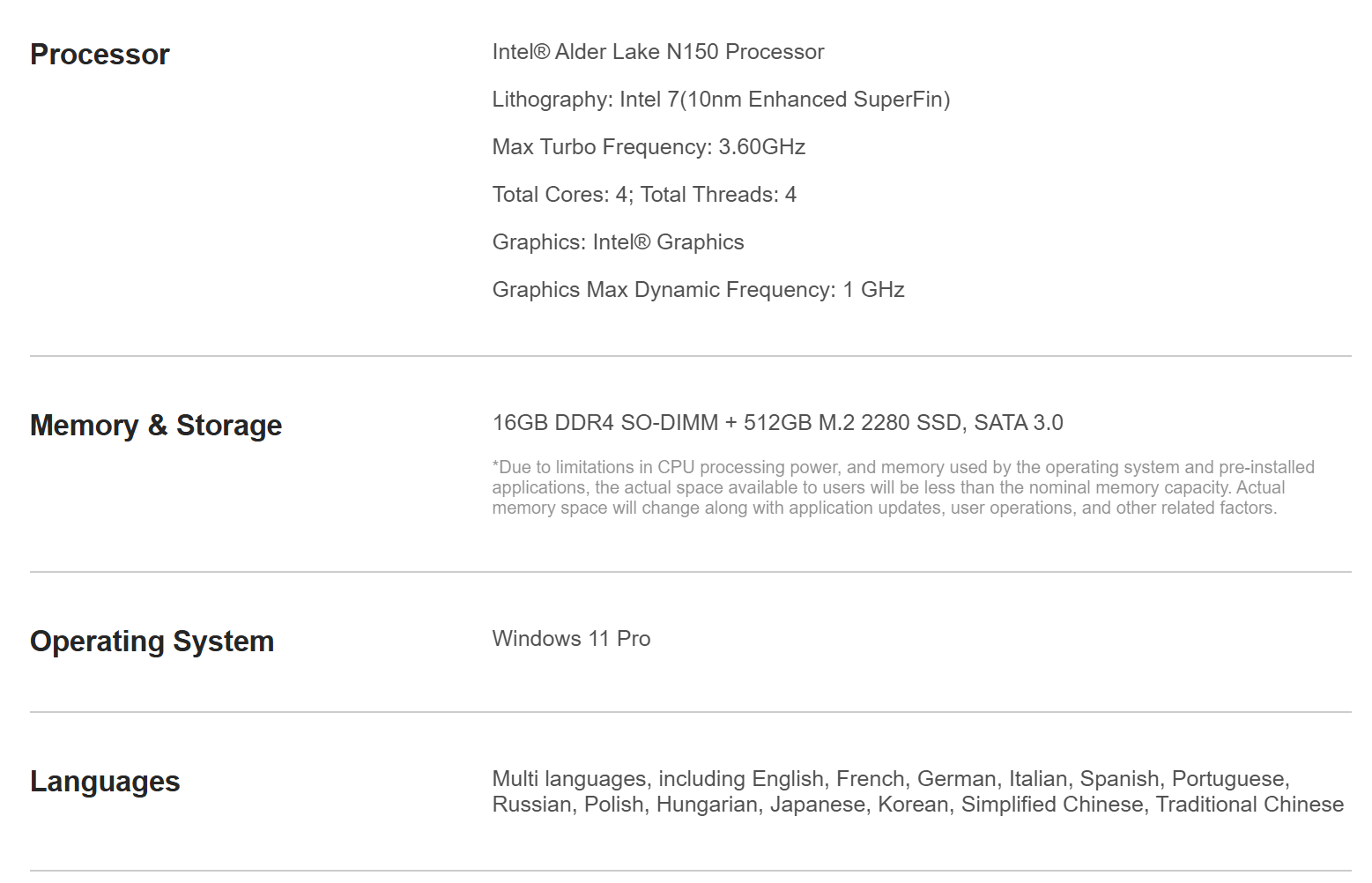Click the Max Turbo Frequency 3.60GHz line

tap(648, 147)
